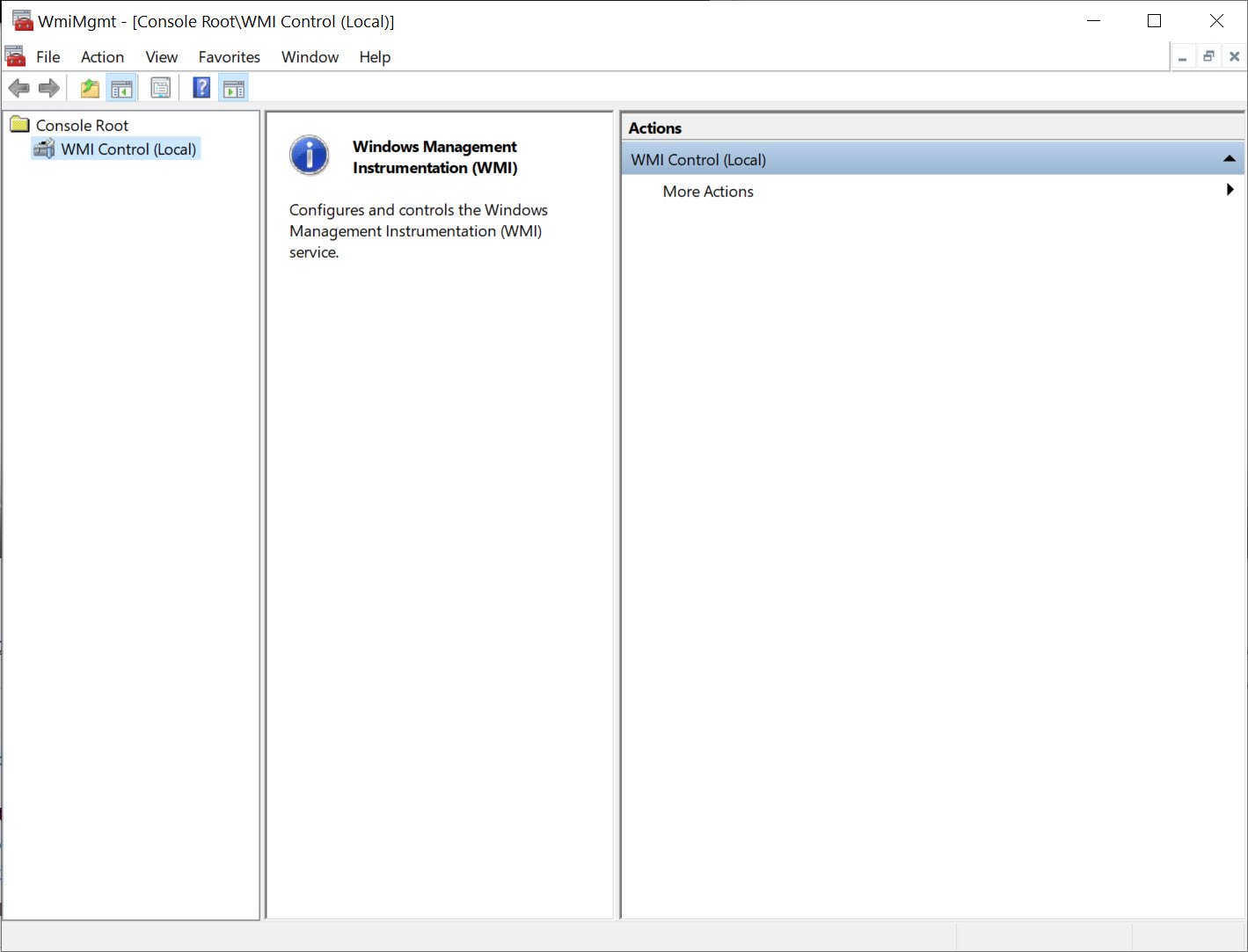Viewport: 1248px width, 952px height.
Task: Open More Actions in Actions pane
Action: tap(708, 192)
